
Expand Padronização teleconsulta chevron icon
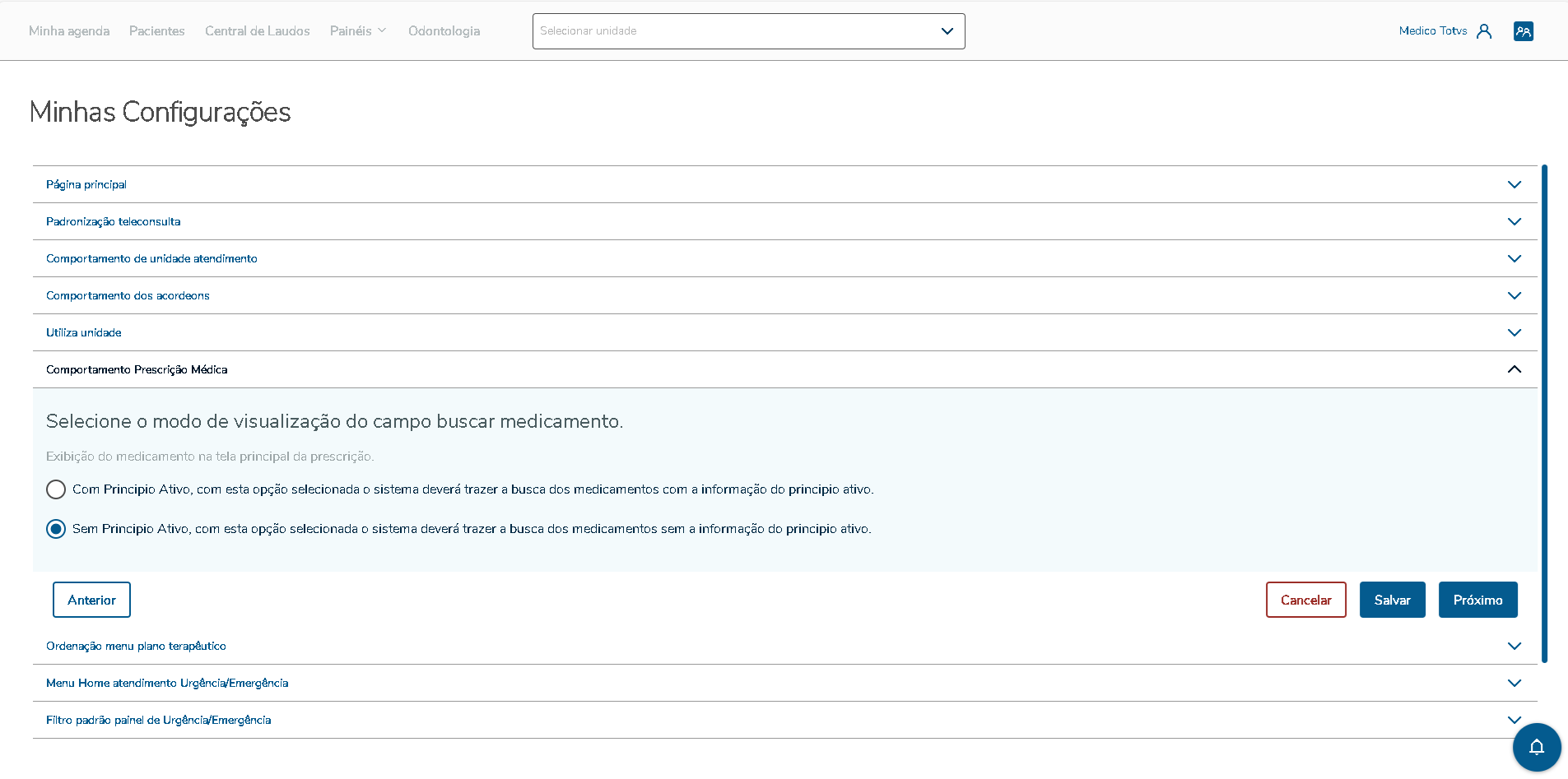point(1514,221)
